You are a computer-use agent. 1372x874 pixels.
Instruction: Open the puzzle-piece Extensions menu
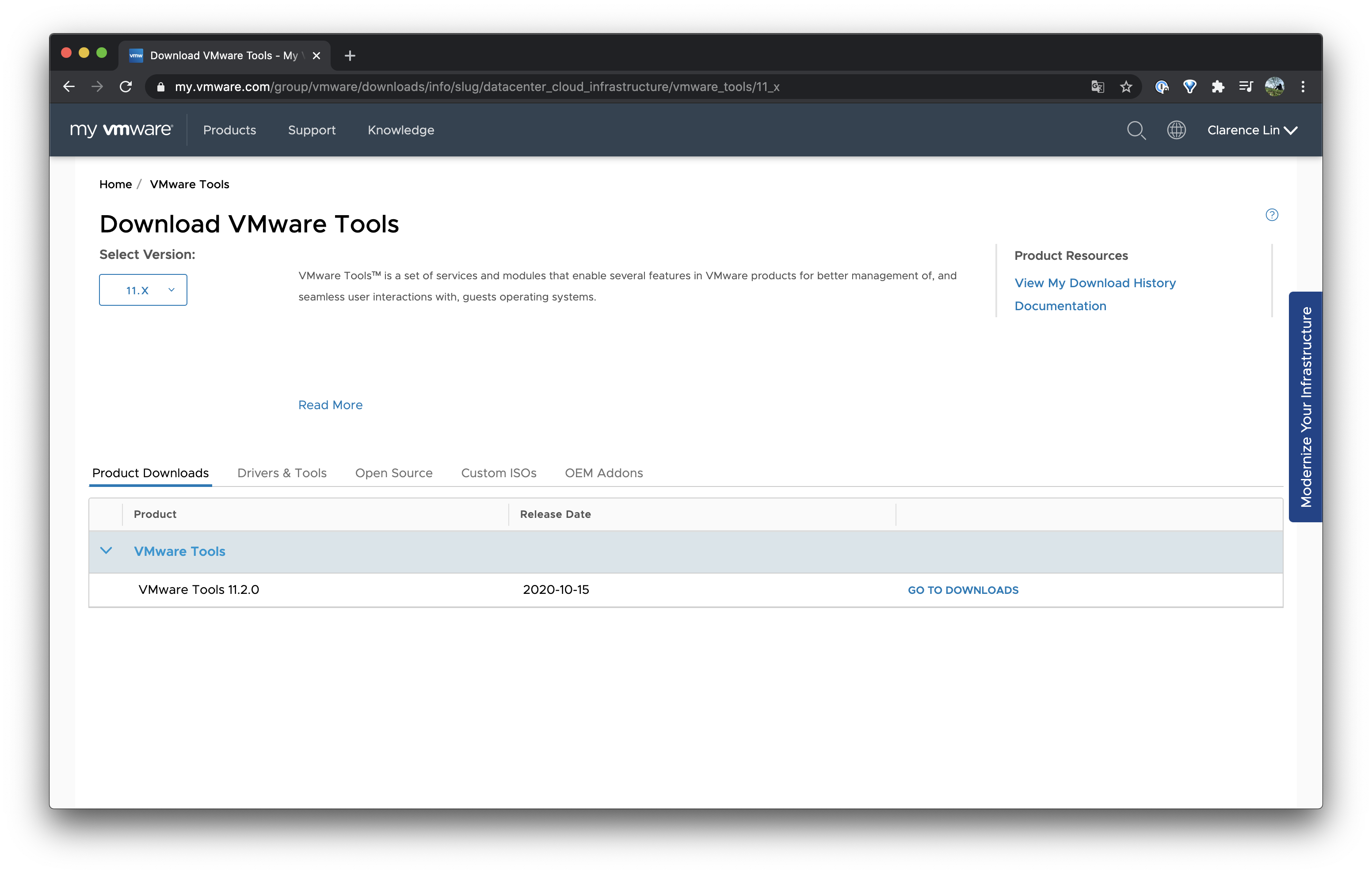[1218, 87]
